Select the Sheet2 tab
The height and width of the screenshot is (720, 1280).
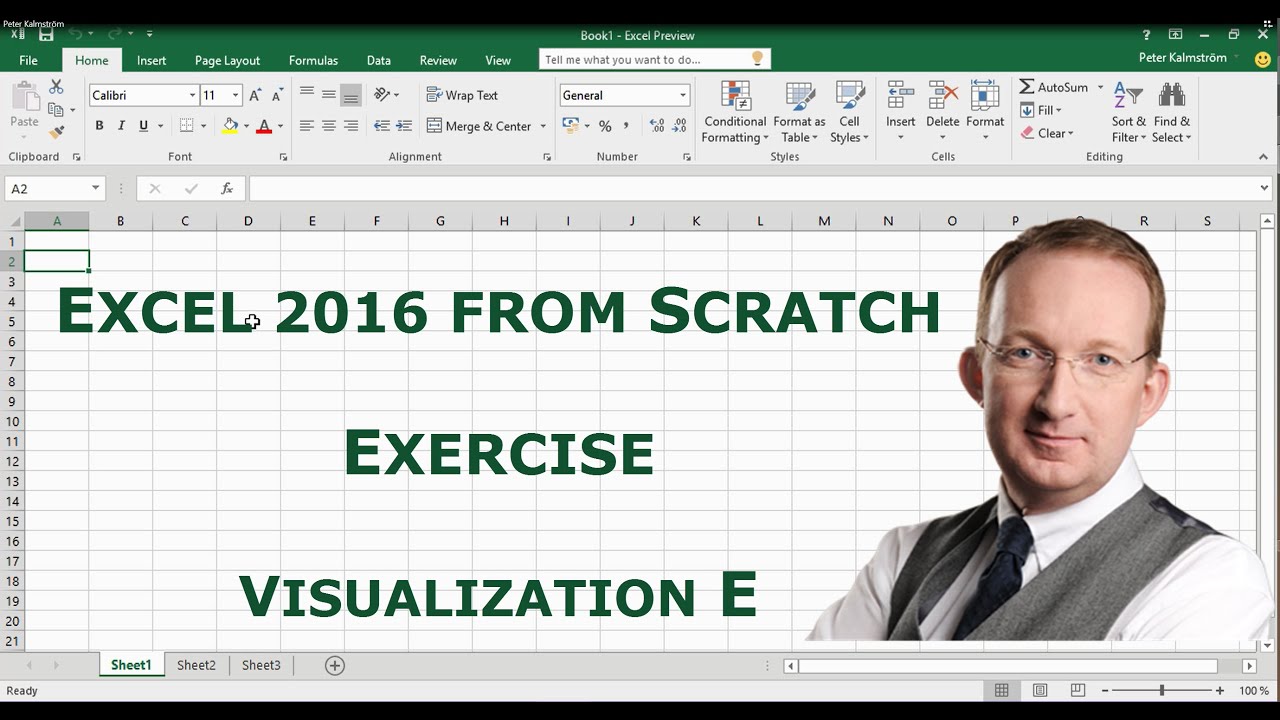196,665
